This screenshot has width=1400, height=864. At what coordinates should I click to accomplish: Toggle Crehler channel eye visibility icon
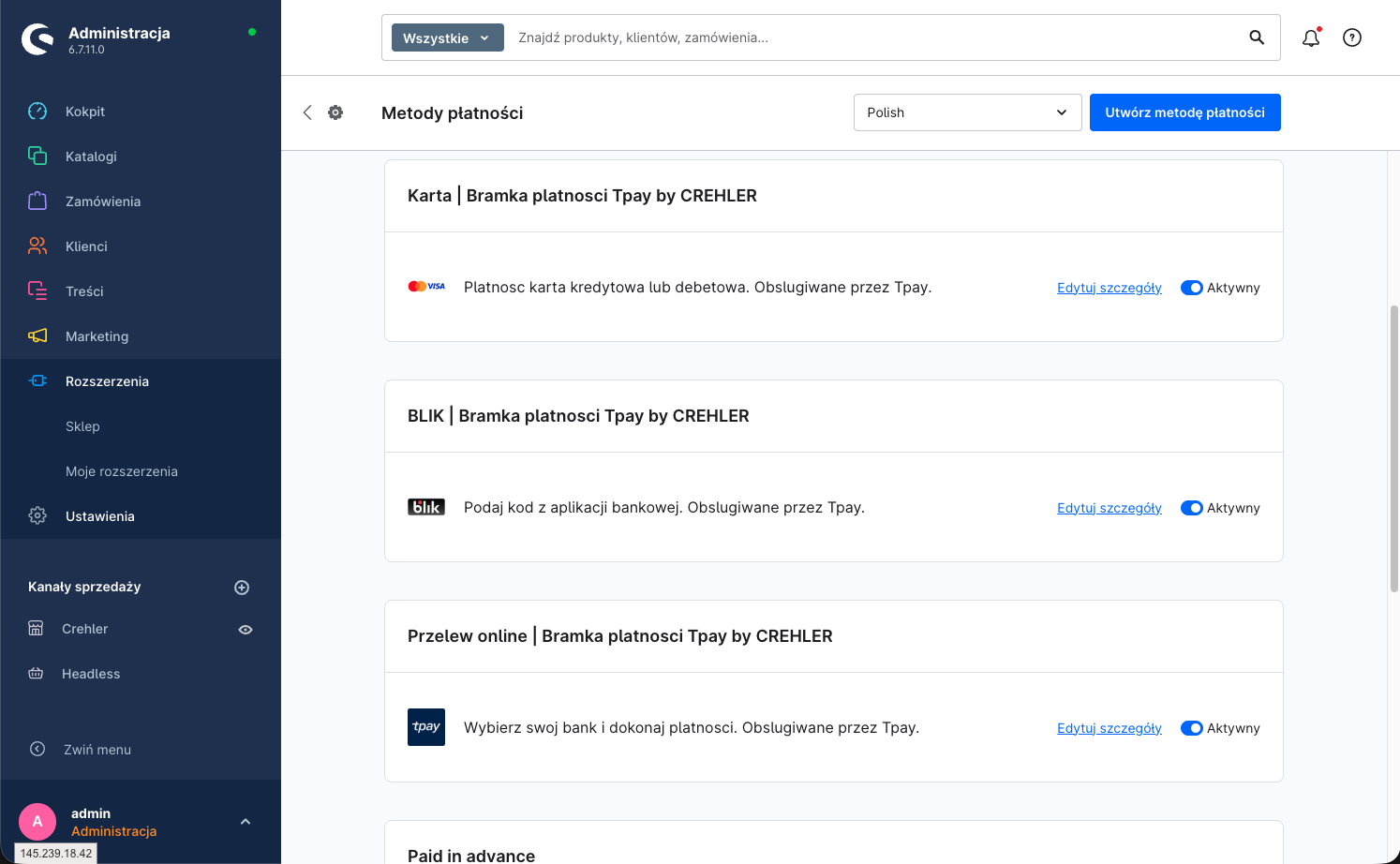(246, 630)
